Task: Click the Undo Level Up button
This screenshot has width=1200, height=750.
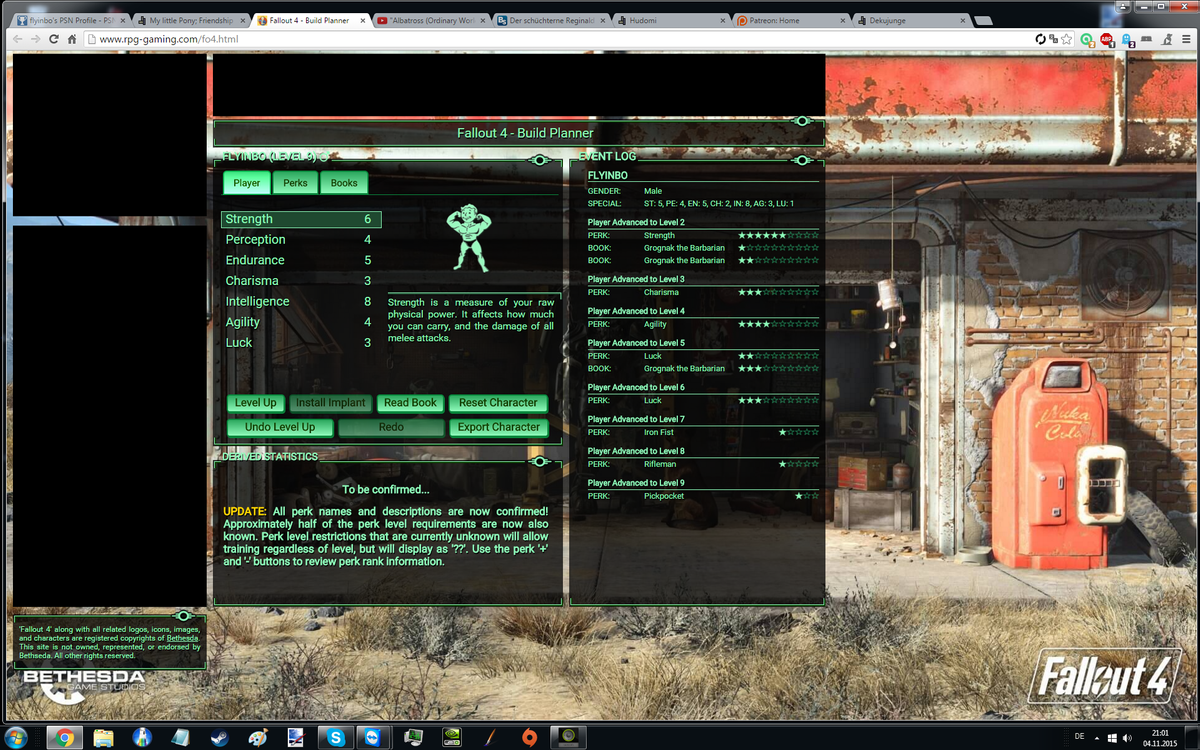Action: click(x=280, y=427)
